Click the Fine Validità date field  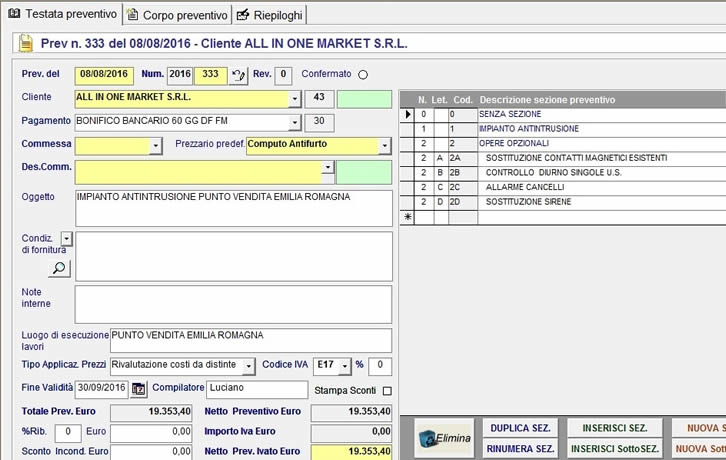click(101, 390)
